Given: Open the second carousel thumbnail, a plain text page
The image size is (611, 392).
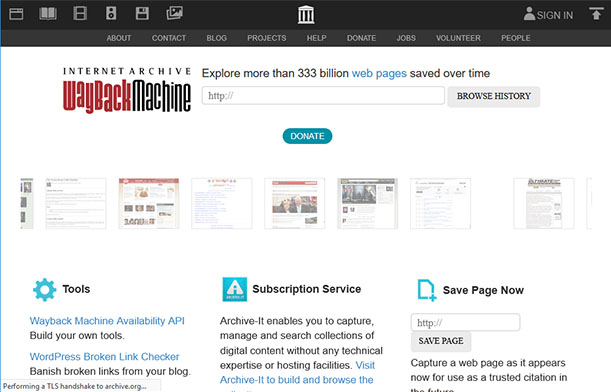Looking at the screenshot, I should [76, 203].
